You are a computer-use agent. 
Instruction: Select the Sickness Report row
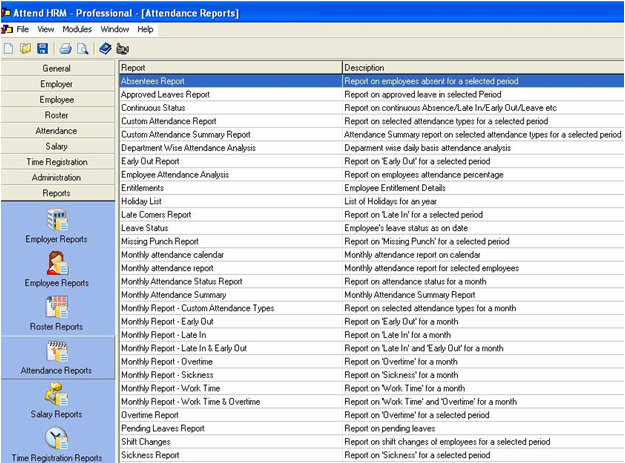click(x=371, y=455)
